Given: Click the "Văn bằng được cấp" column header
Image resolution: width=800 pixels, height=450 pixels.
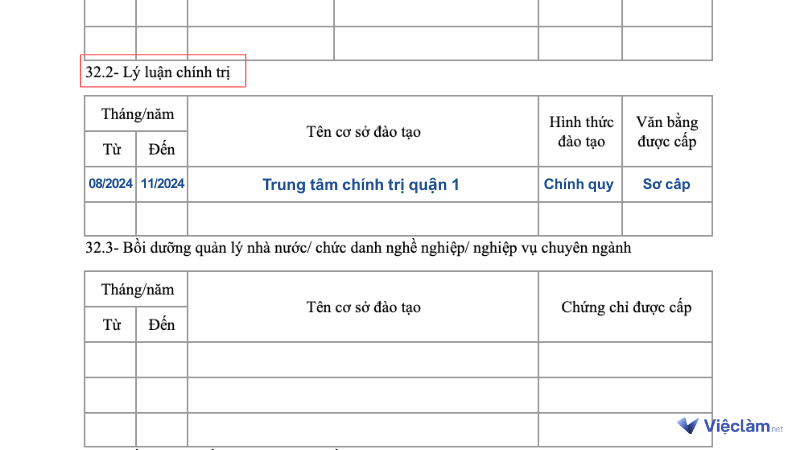Looking at the screenshot, I should (x=666, y=132).
